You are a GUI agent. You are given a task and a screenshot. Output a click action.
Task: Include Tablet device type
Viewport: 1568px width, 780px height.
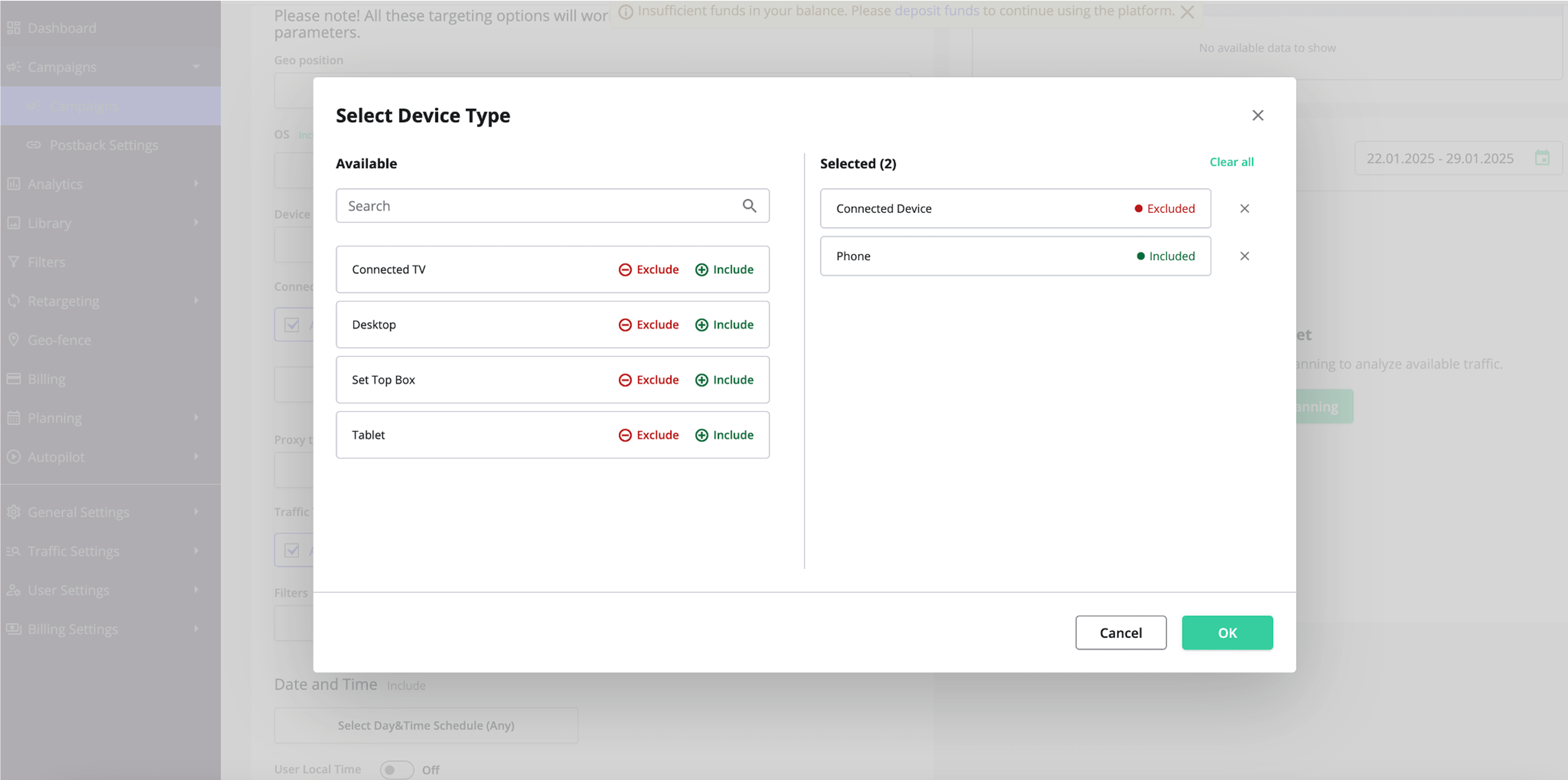pos(724,435)
